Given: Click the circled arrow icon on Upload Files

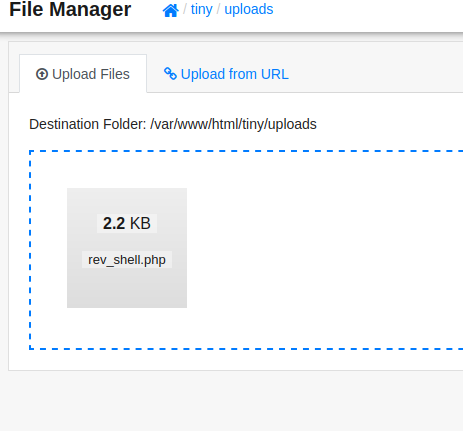Looking at the screenshot, I should (42, 74).
